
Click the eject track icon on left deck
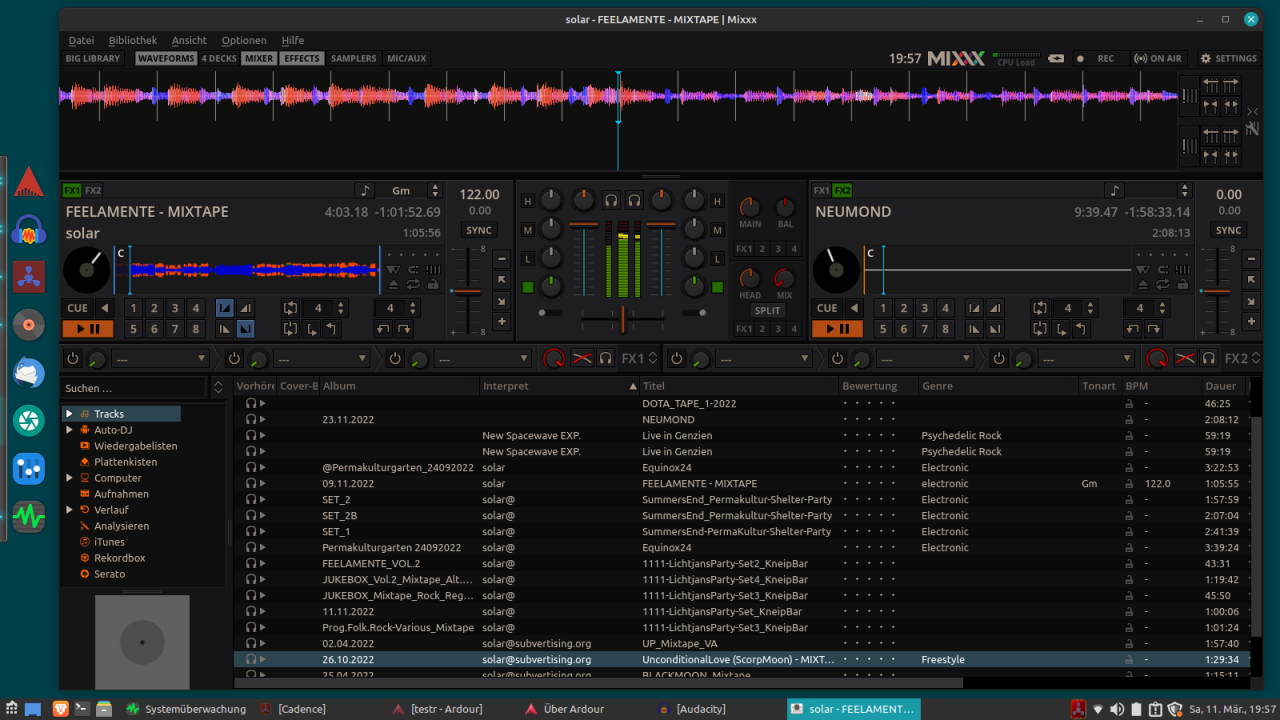click(x=392, y=284)
